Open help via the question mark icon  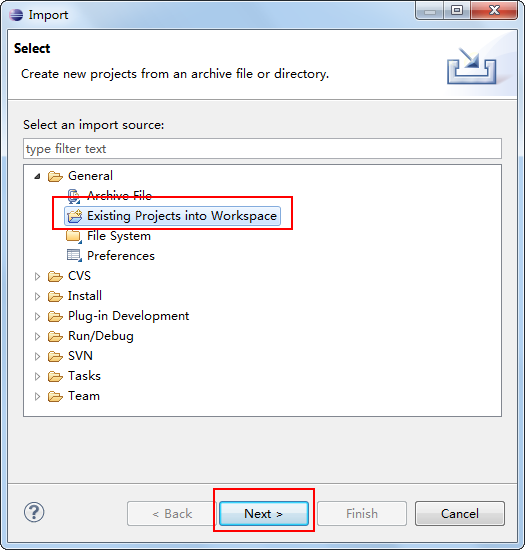(34, 512)
